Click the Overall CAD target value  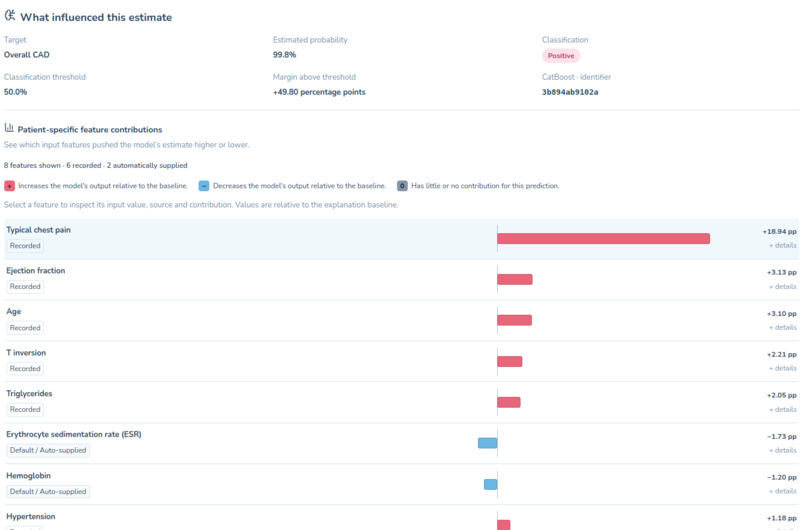(x=27, y=54)
